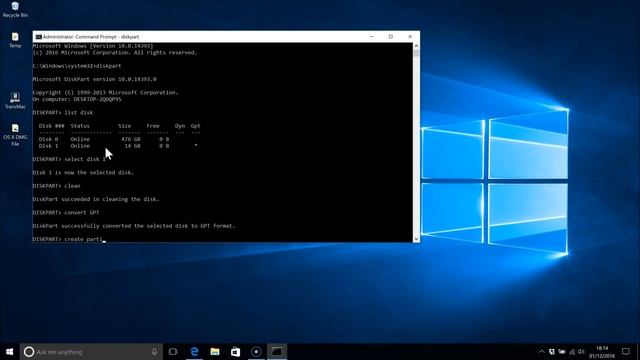Click the console vertical scrollbar thumb
Screen dimensions: 640x360
click(x=416, y=53)
